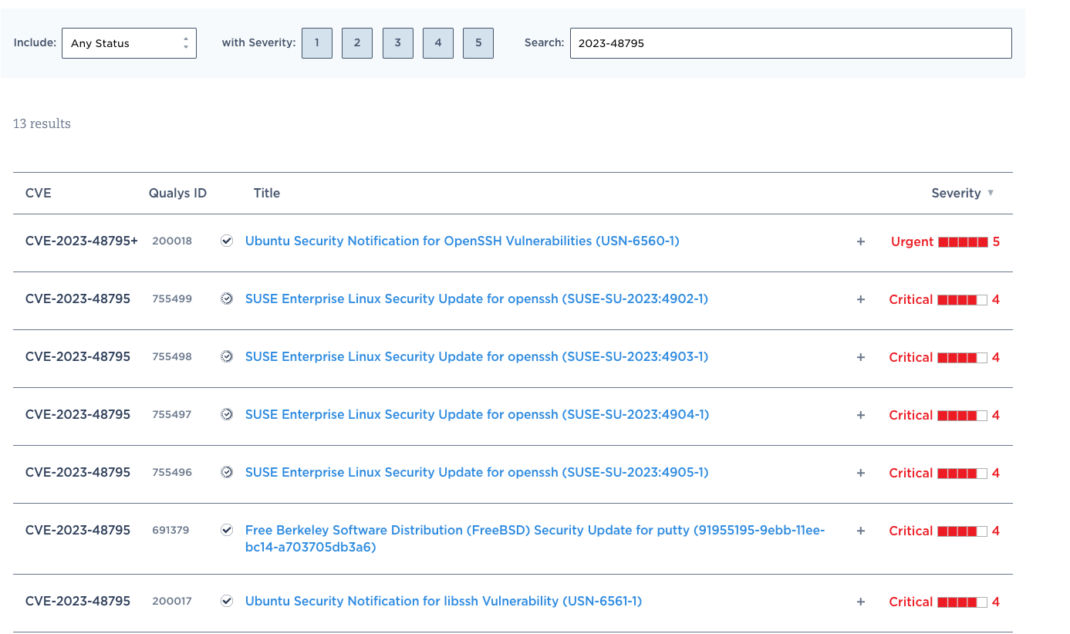Viewport: 1070px width, 634px height.
Task: Click the clock status icon for SUSE-SU-2023:4903-1
Action: coord(227,356)
